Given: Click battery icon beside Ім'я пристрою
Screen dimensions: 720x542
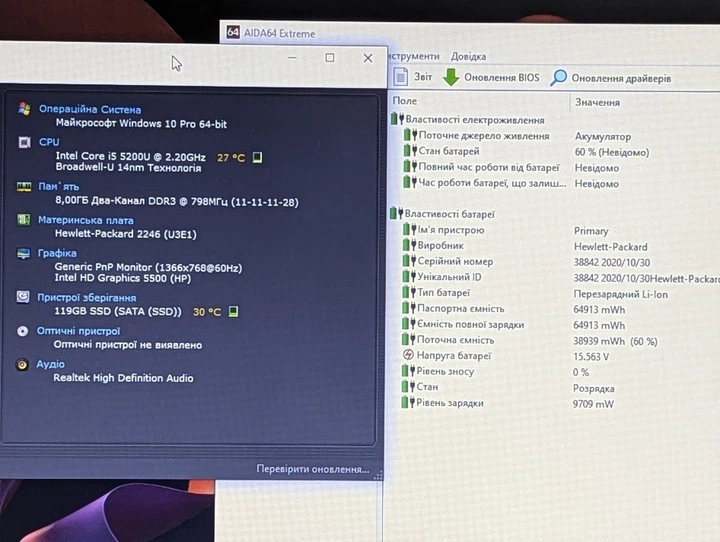Looking at the screenshot, I should pos(409,229).
